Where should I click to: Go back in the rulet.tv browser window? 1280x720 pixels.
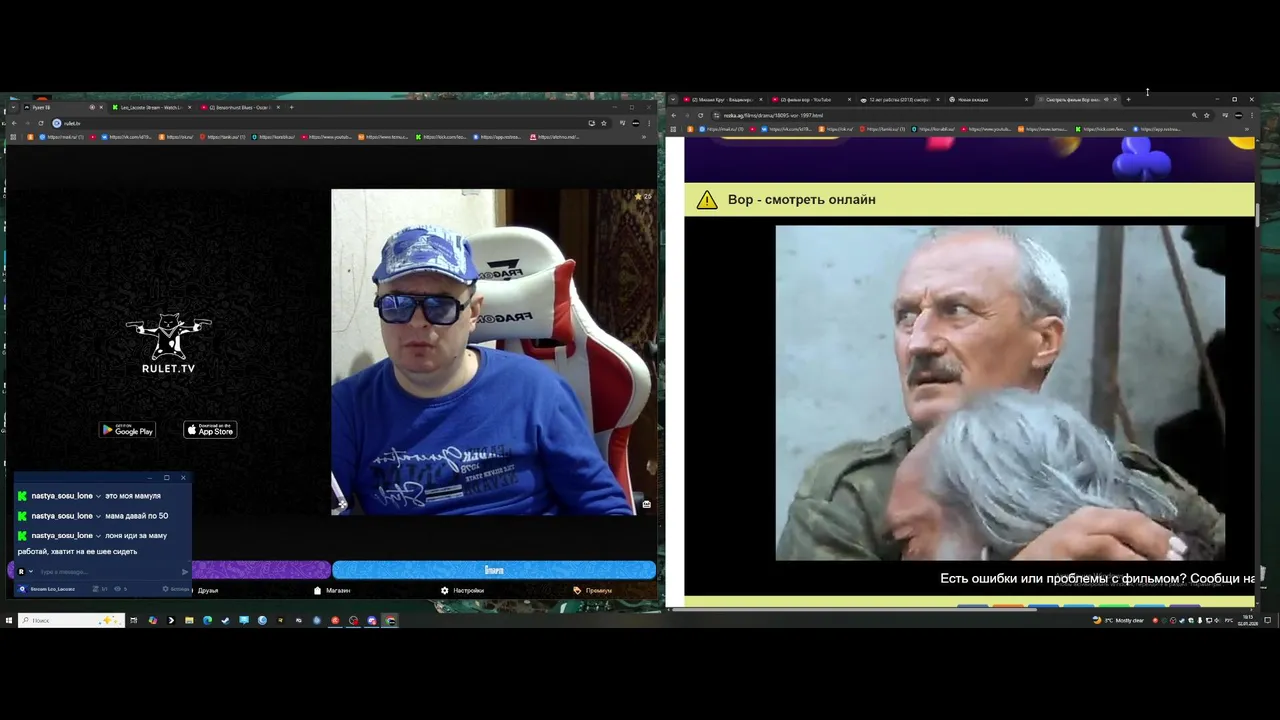pyautogui.click(x=14, y=123)
